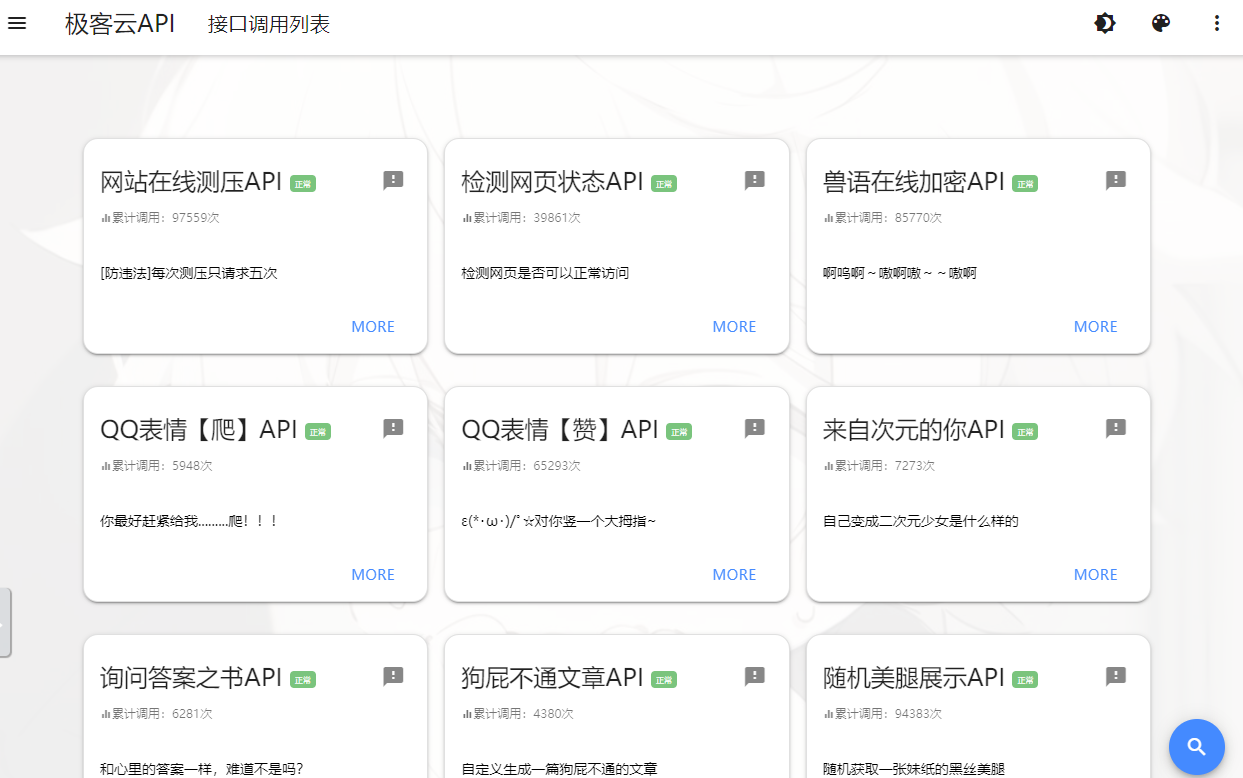Image resolution: width=1243 pixels, height=778 pixels.
Task: Click feedback icon on 狗屁不通文章API card
Action: pyautogui.click(x=755, y=676)
